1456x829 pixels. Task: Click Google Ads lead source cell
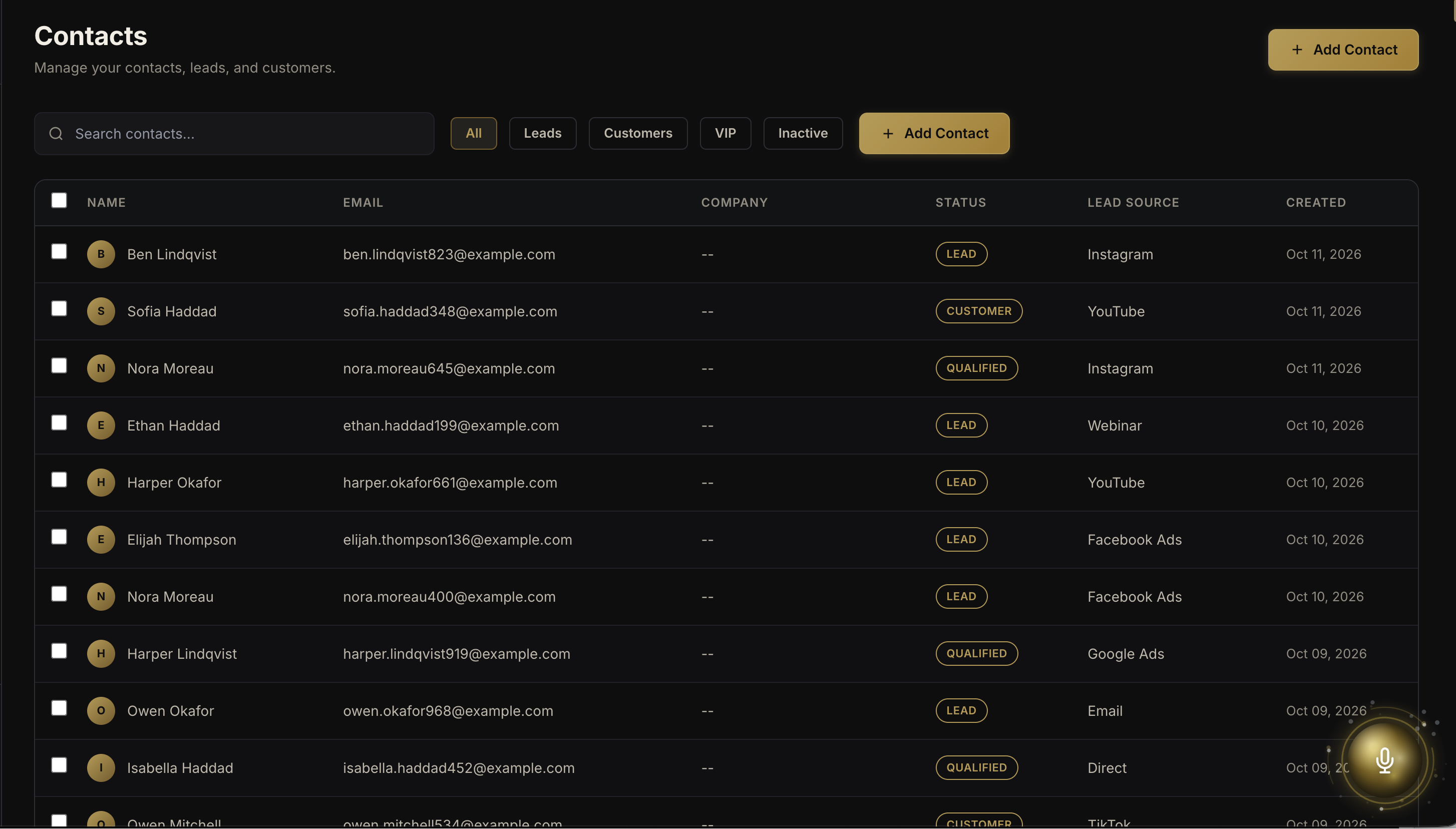[1126, 654]
